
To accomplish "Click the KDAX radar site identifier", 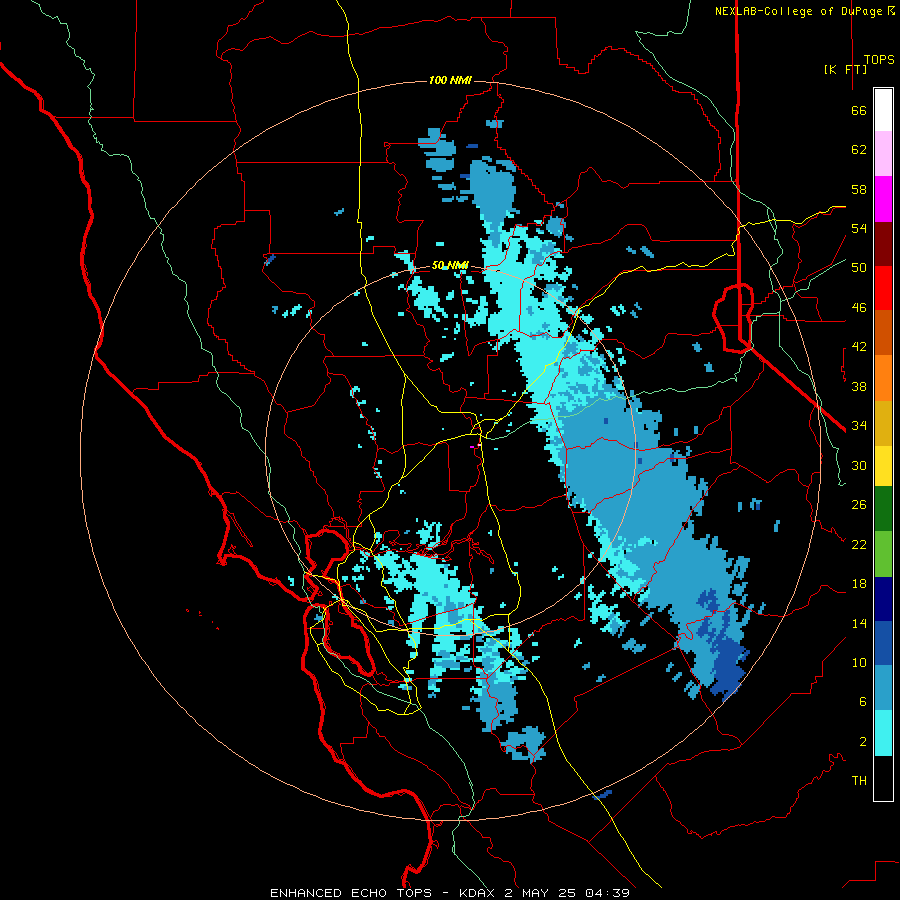I will (x=479, y=893).
